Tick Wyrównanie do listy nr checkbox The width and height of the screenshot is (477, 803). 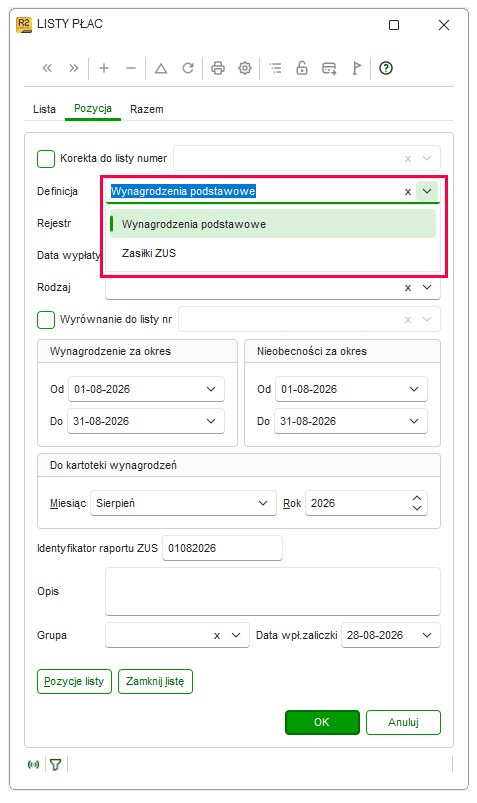[46, 320]
